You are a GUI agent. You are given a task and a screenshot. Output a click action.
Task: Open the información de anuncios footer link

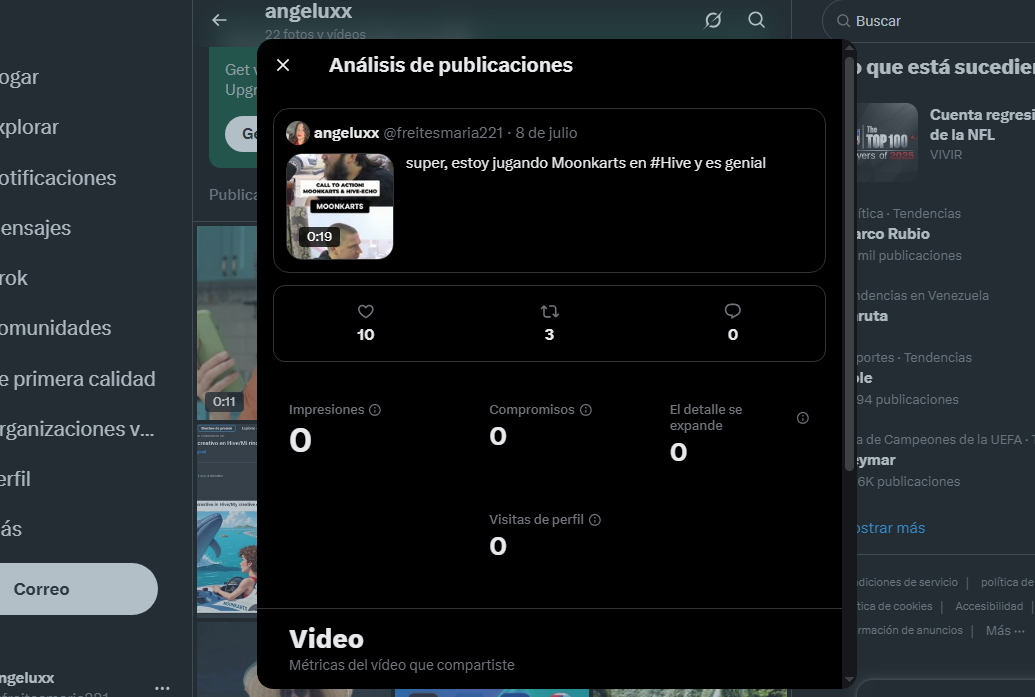click(x=909, y=630)
